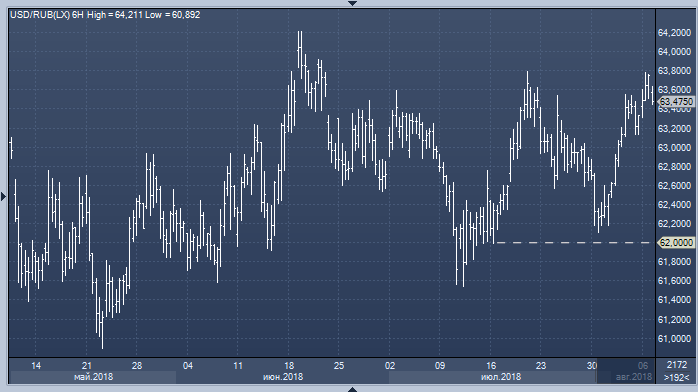Click the 2172 counter box

pyautogui.click(x=677, y=365)
